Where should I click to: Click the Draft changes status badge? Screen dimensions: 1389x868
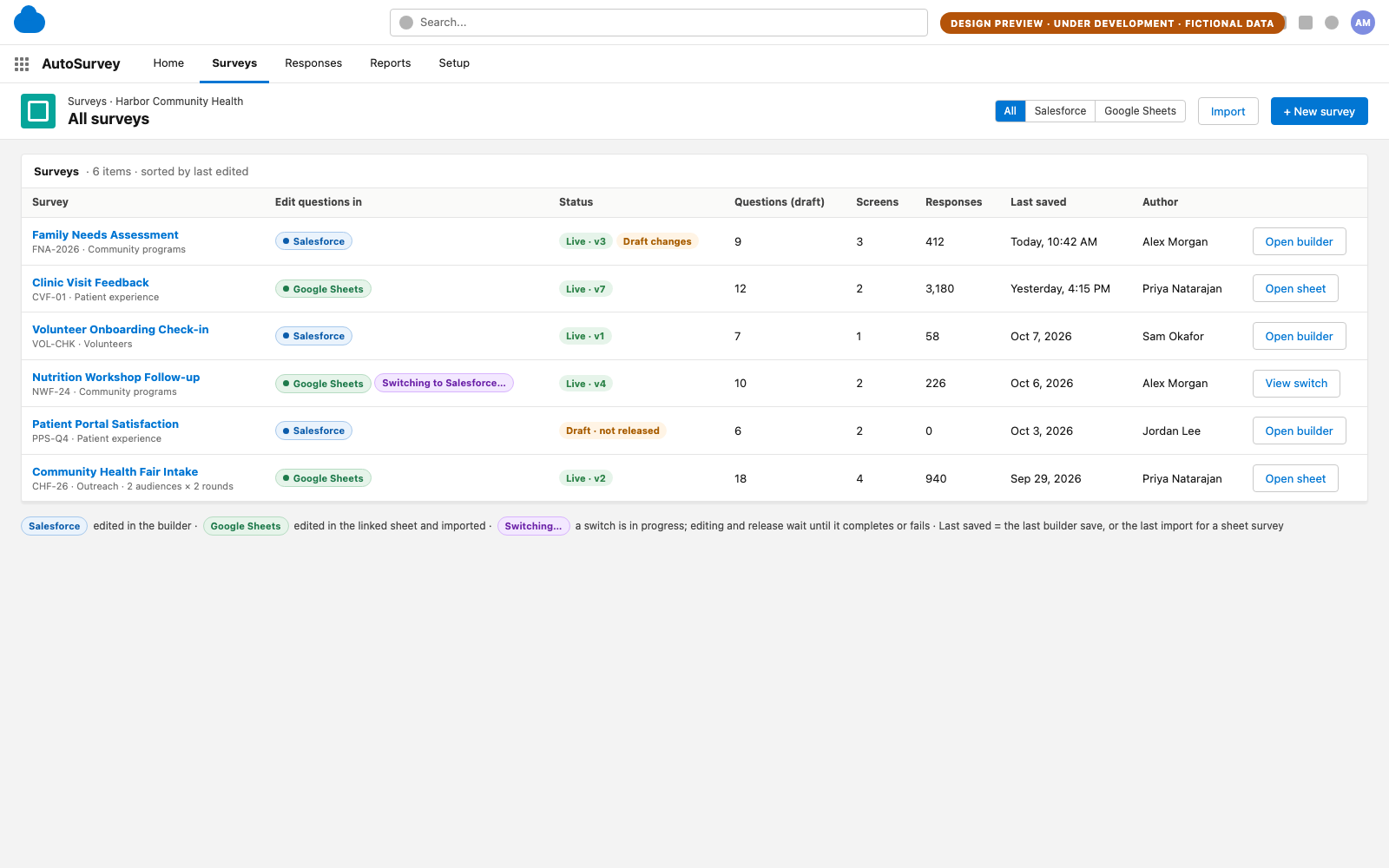(657, 241)
